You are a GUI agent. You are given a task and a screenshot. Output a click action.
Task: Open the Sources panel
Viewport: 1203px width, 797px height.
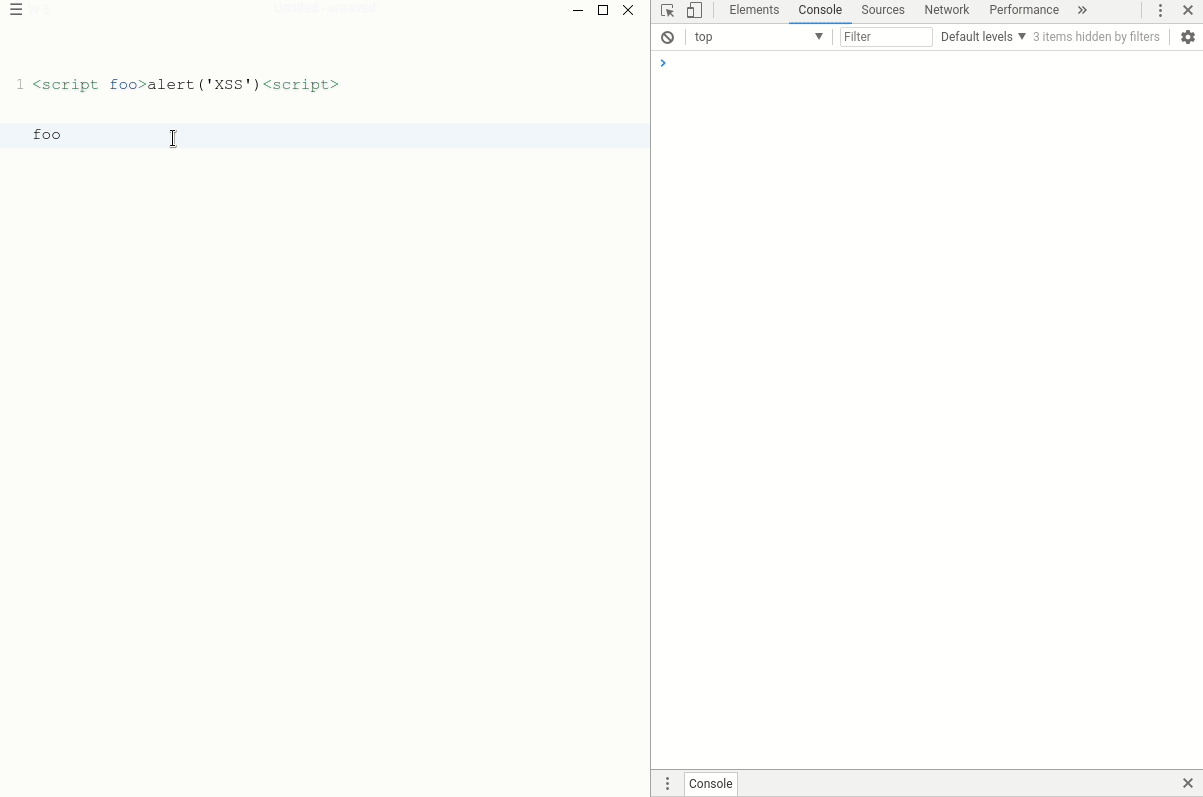883,10
